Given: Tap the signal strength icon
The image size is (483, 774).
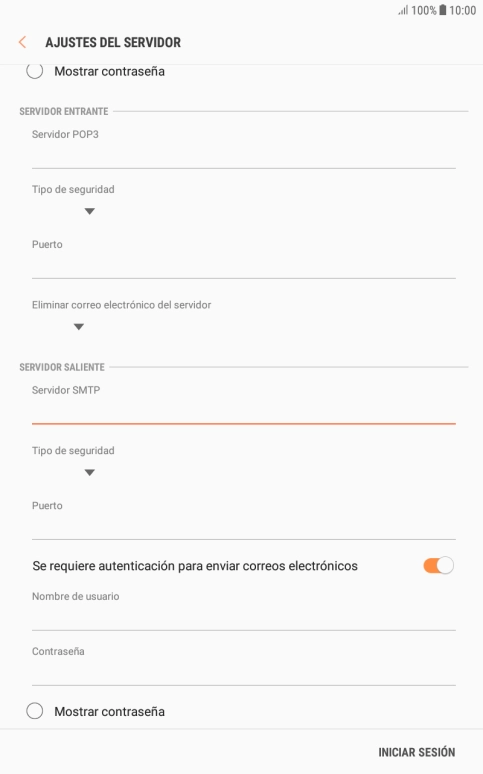Looking at the screenshot, I should point(403,10).
